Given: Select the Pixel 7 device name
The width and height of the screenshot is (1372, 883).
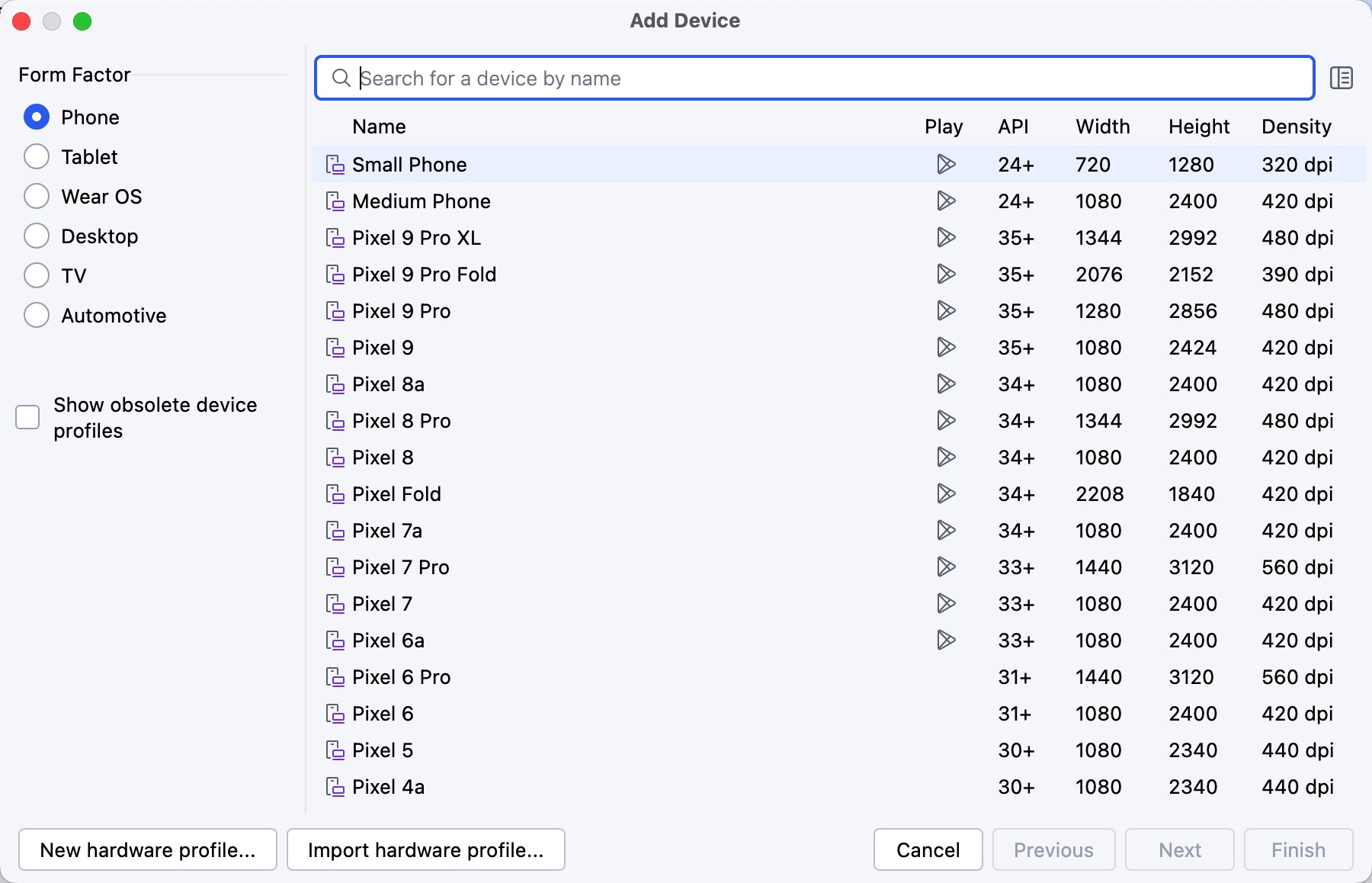Looking at the screenshot, I should pos(382,604).
